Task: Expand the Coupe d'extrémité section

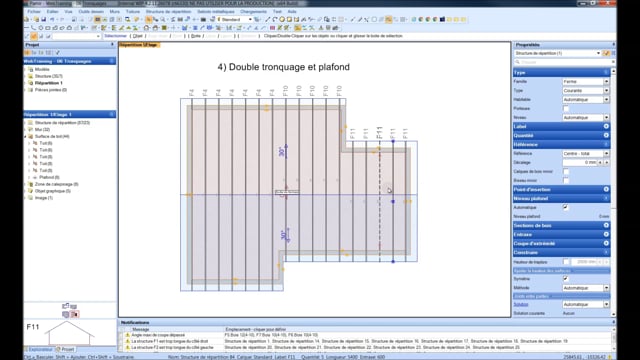Action: 606,243
